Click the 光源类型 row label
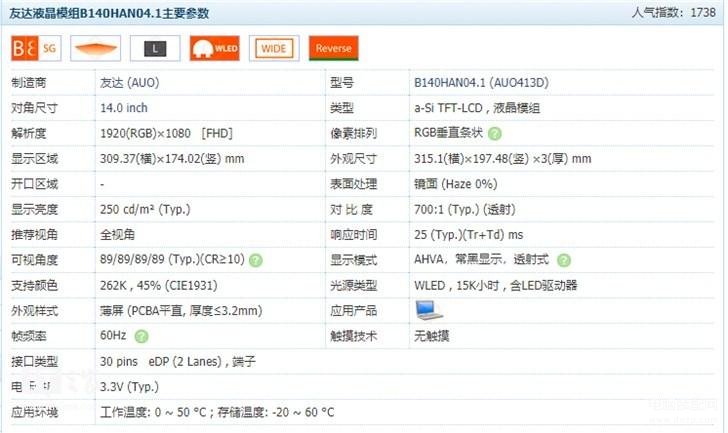The image size is (728, 433). [353, 285]
